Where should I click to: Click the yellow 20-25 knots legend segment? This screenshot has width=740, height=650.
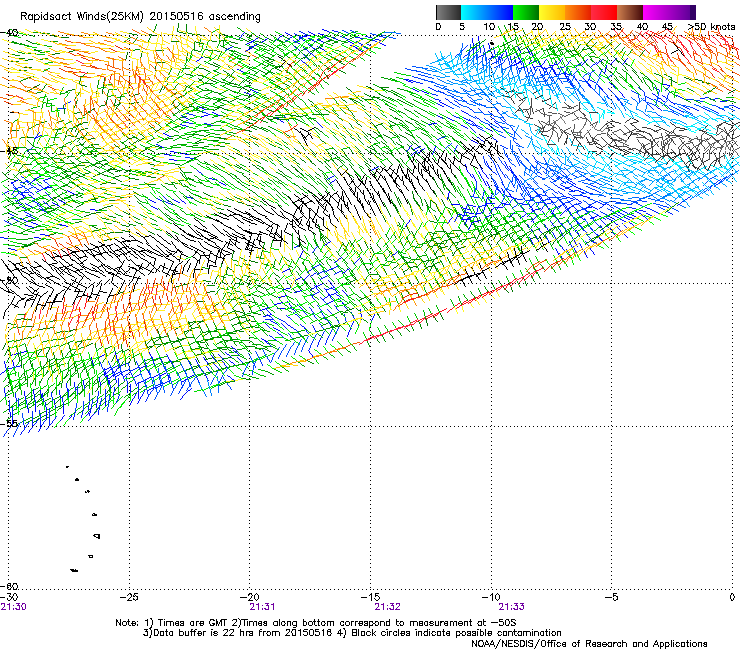pos(551,12)
